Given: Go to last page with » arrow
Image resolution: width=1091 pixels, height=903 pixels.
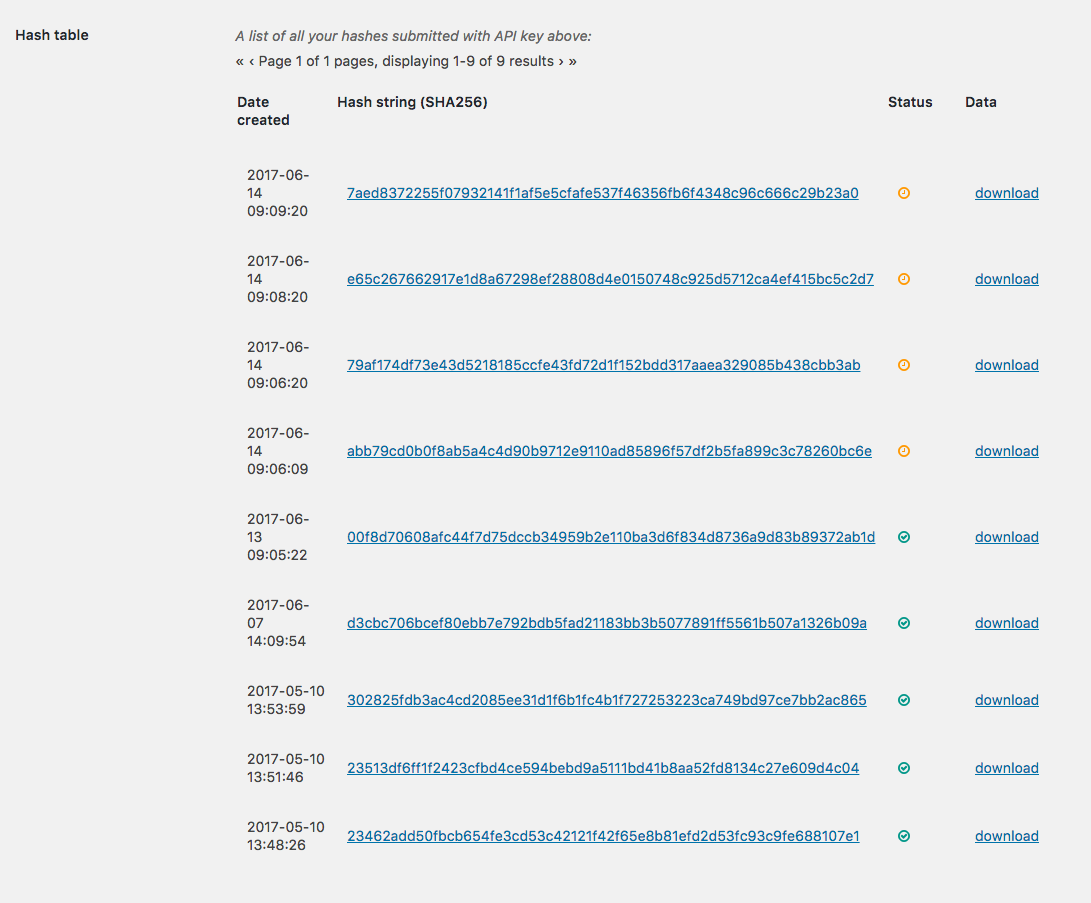Looking at the screenshot, I should (572, 61).
